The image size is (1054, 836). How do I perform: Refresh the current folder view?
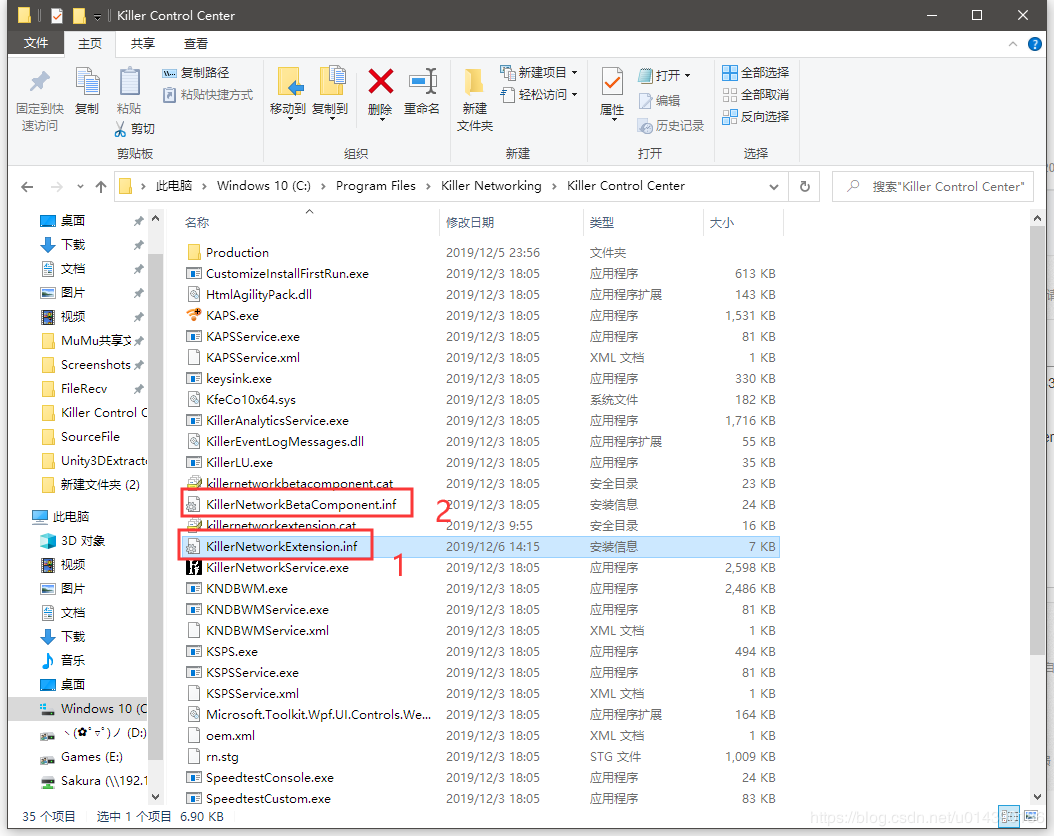[805, 187]
